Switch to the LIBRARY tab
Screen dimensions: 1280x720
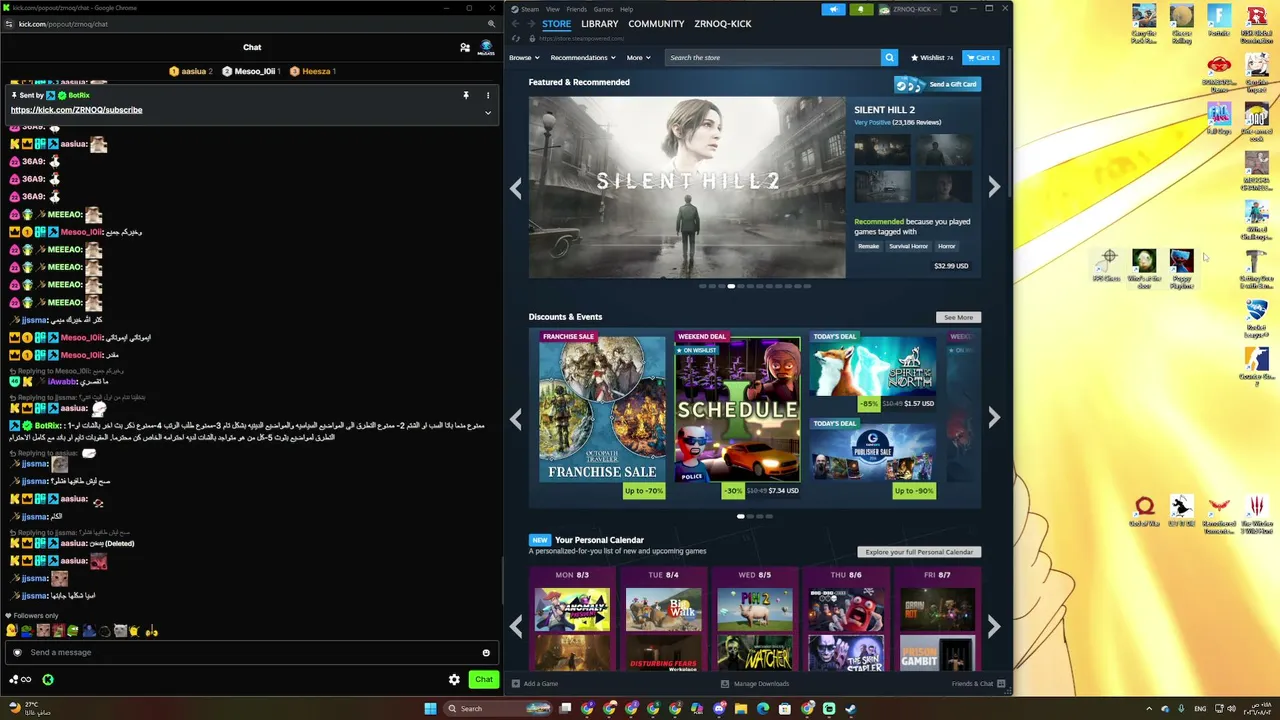(600, 24)
